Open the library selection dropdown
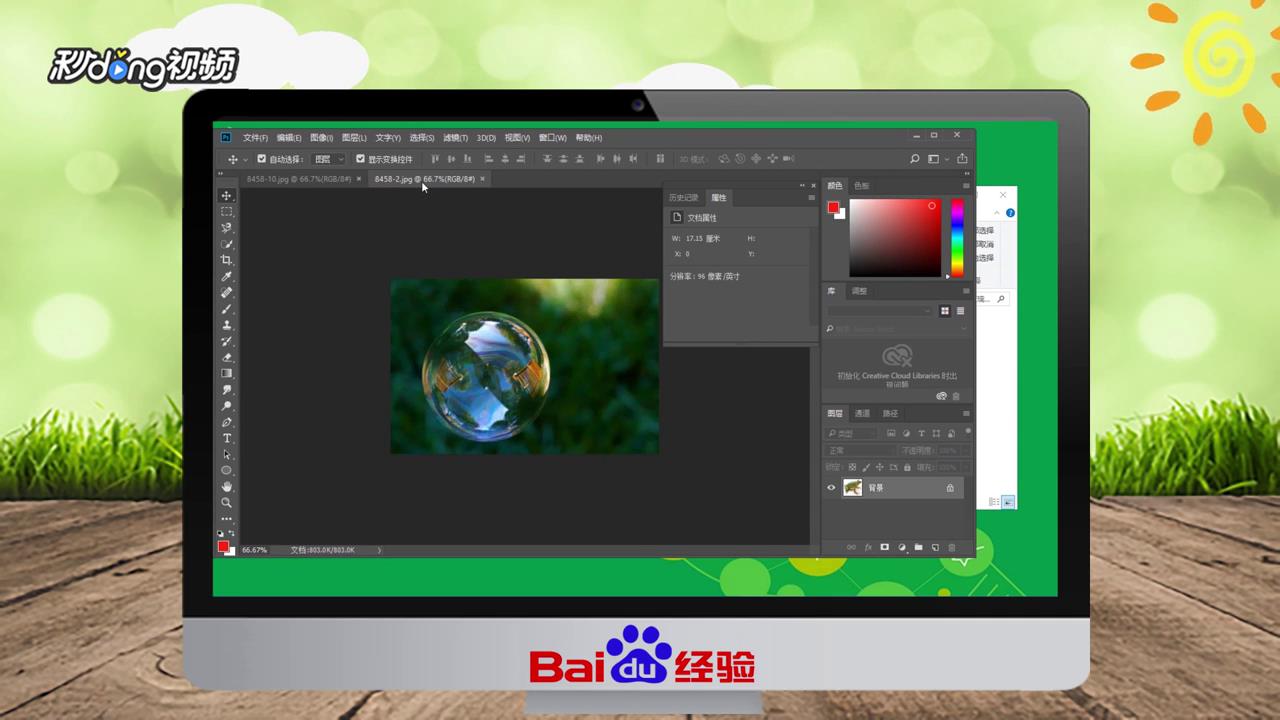The image size is (1280, 720). [x=880, y=311]
